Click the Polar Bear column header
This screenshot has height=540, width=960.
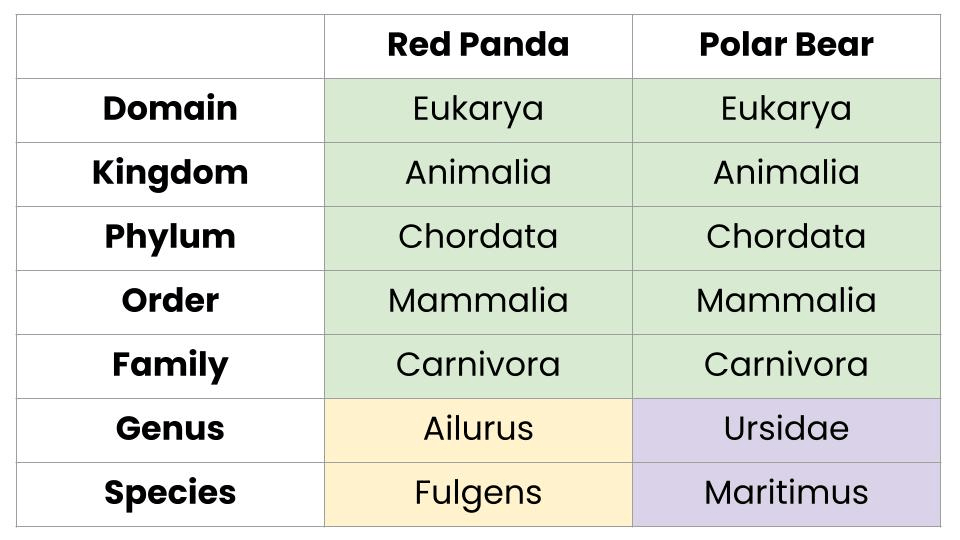786,45
